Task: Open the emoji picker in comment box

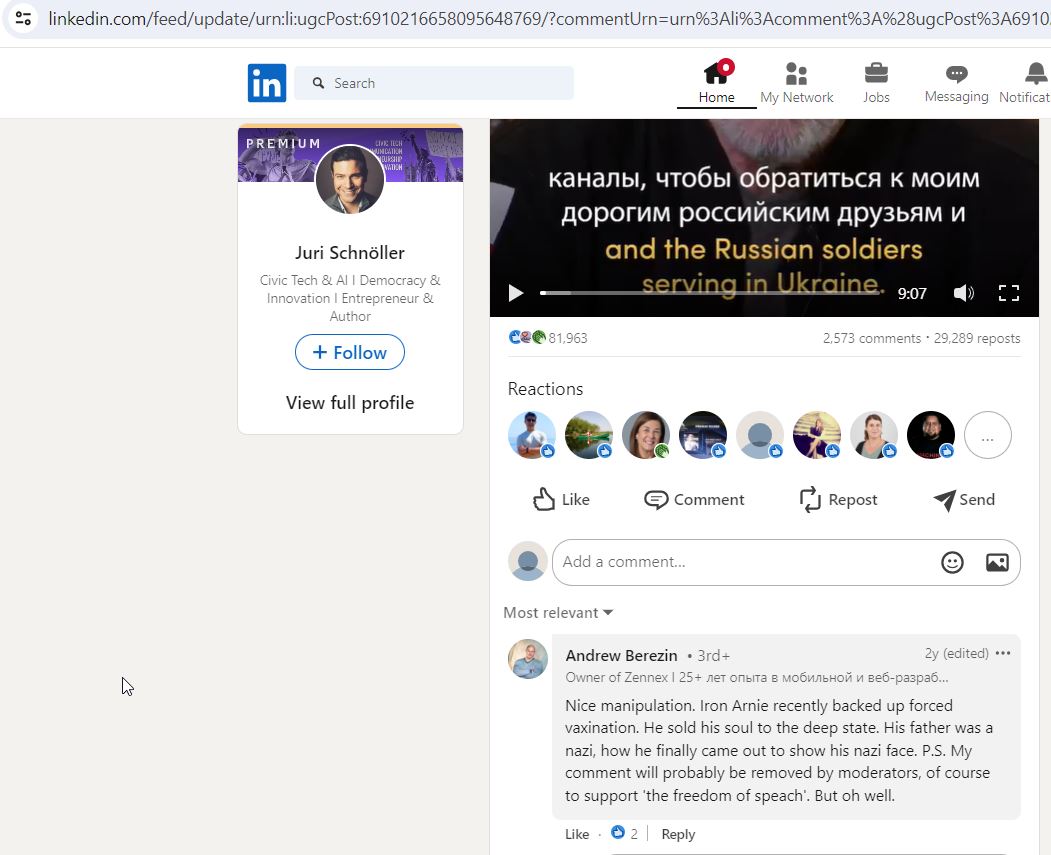Action: tap(952, 562)
